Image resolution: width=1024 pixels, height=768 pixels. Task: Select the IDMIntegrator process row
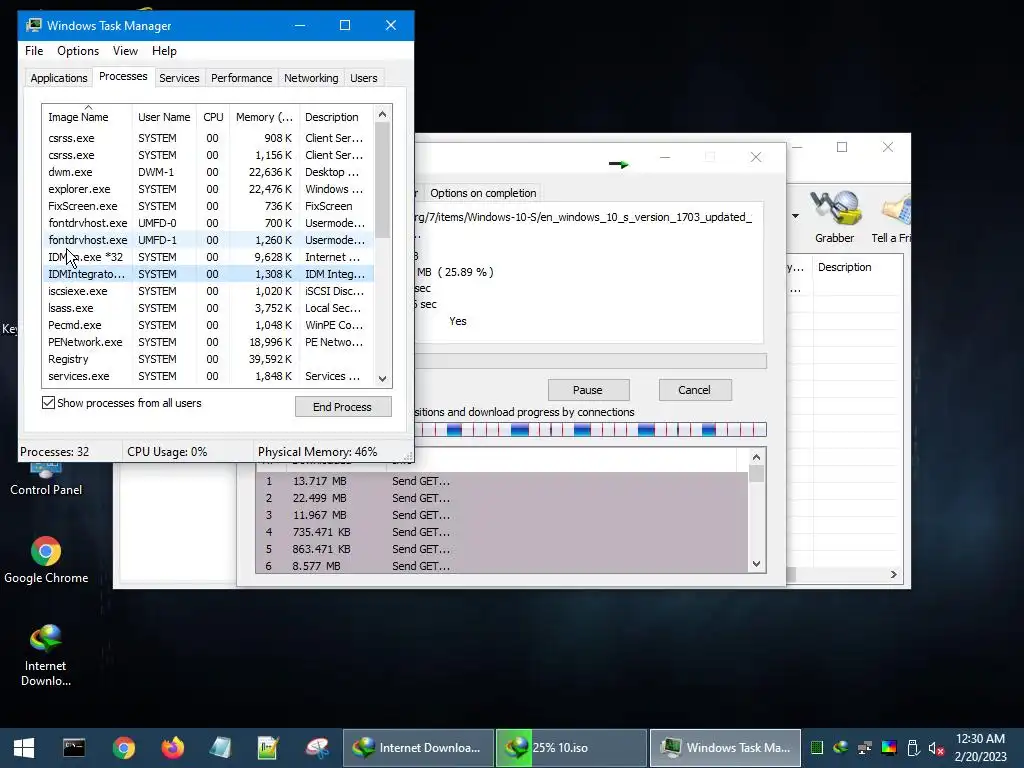tap(208, 274)
